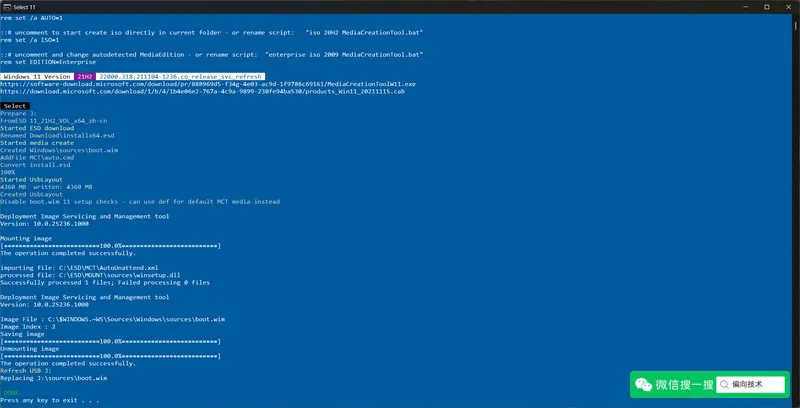The width and height of the screenshot is (800, 408).
Task: Click the 'Select 11' window title
Action: pyautogui.click(x=24, y=7)
